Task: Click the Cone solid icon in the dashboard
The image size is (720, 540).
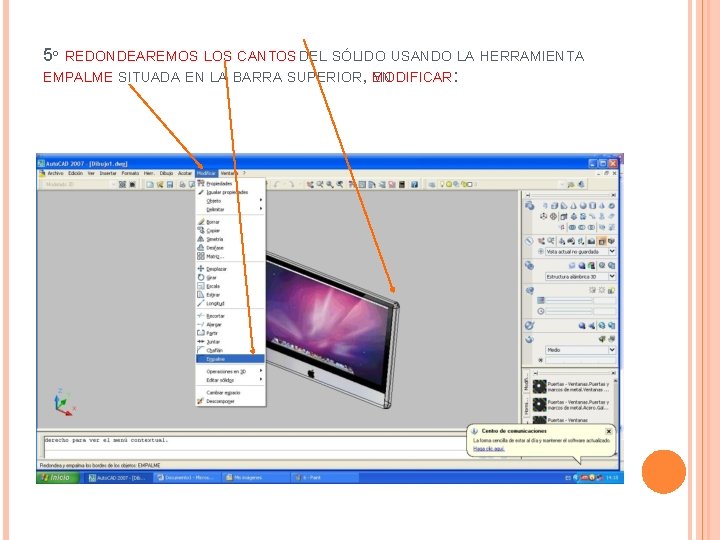Action: pyautogui.click(x=574, y=206)
